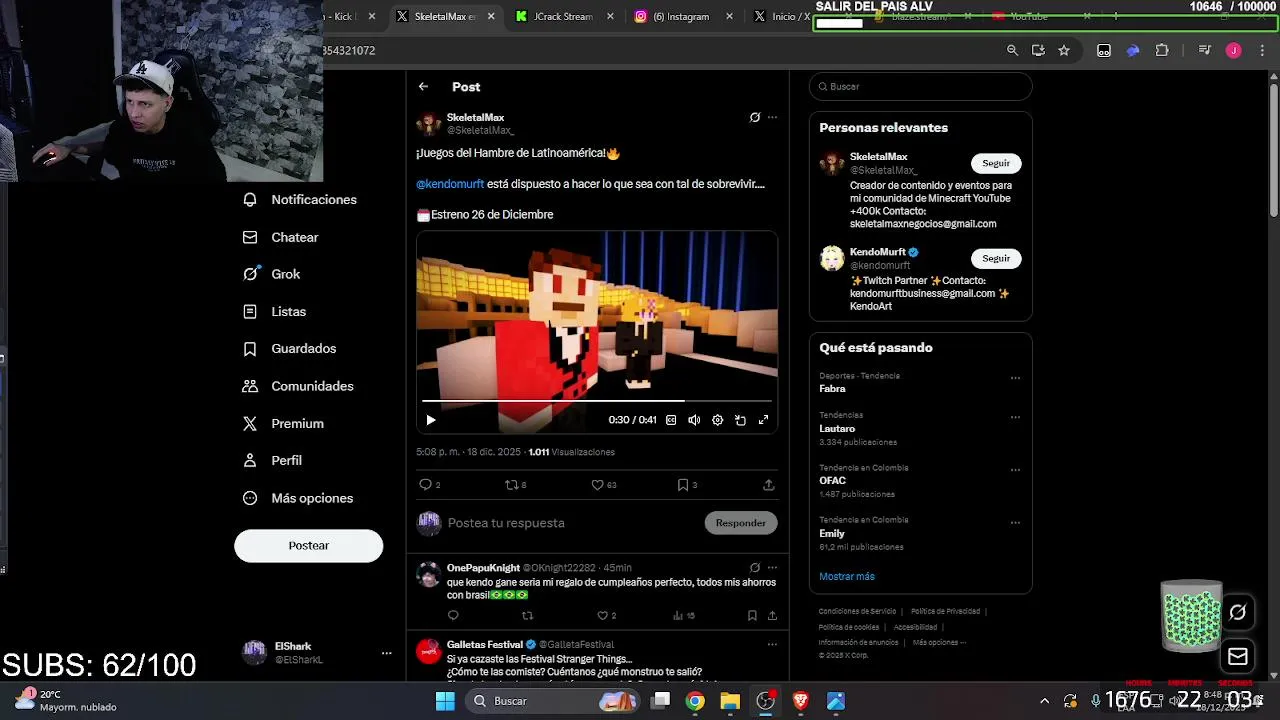Open Windows Start menu
Viewport: 1280px width, 720px height.
(445, 701)
